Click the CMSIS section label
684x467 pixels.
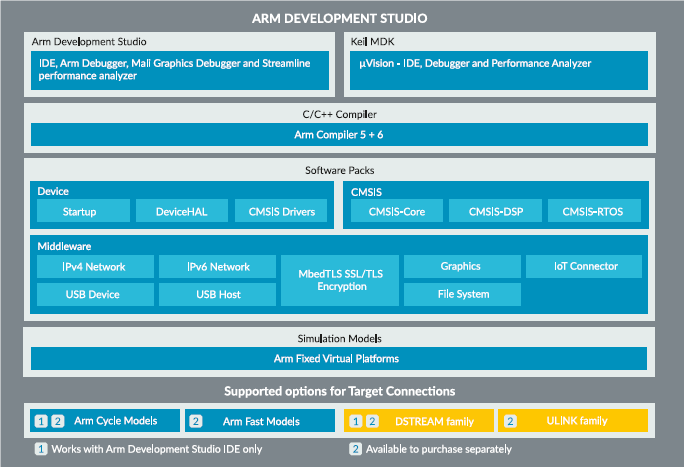[x=366, y=192]
